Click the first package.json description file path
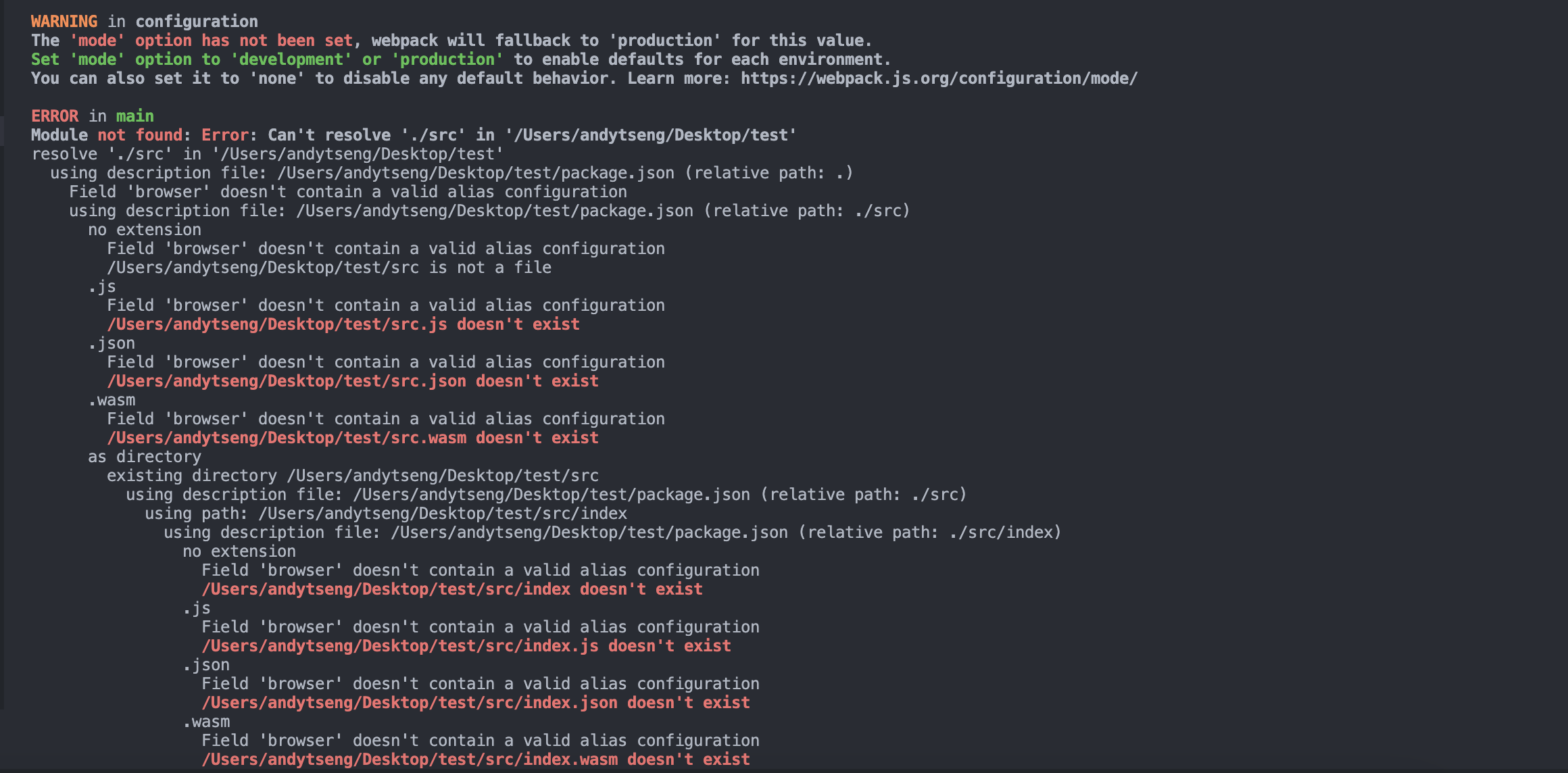The width and height of the screenshot is (1568, 773). coord(476,173)
